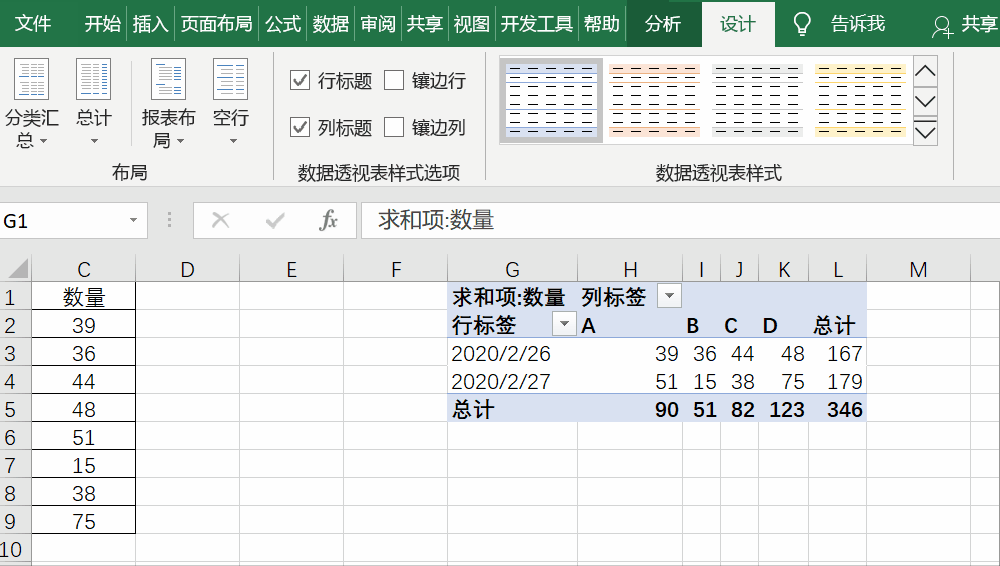This screenshot has width=1000, height=566.
Task: Click the row total value 179
Action: click(837, 381)
